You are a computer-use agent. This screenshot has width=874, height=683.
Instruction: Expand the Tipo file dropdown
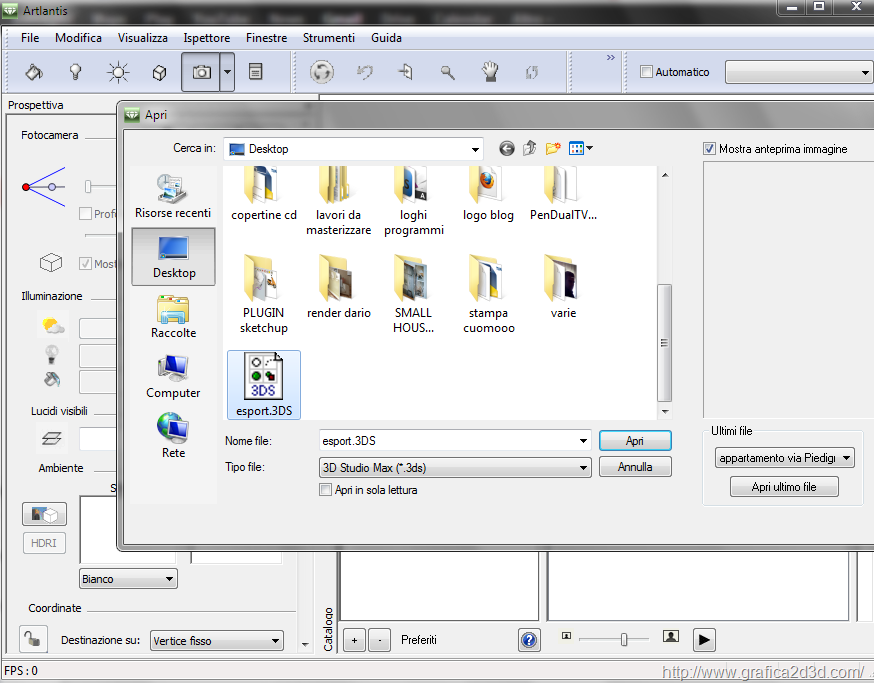pos(584,467)
